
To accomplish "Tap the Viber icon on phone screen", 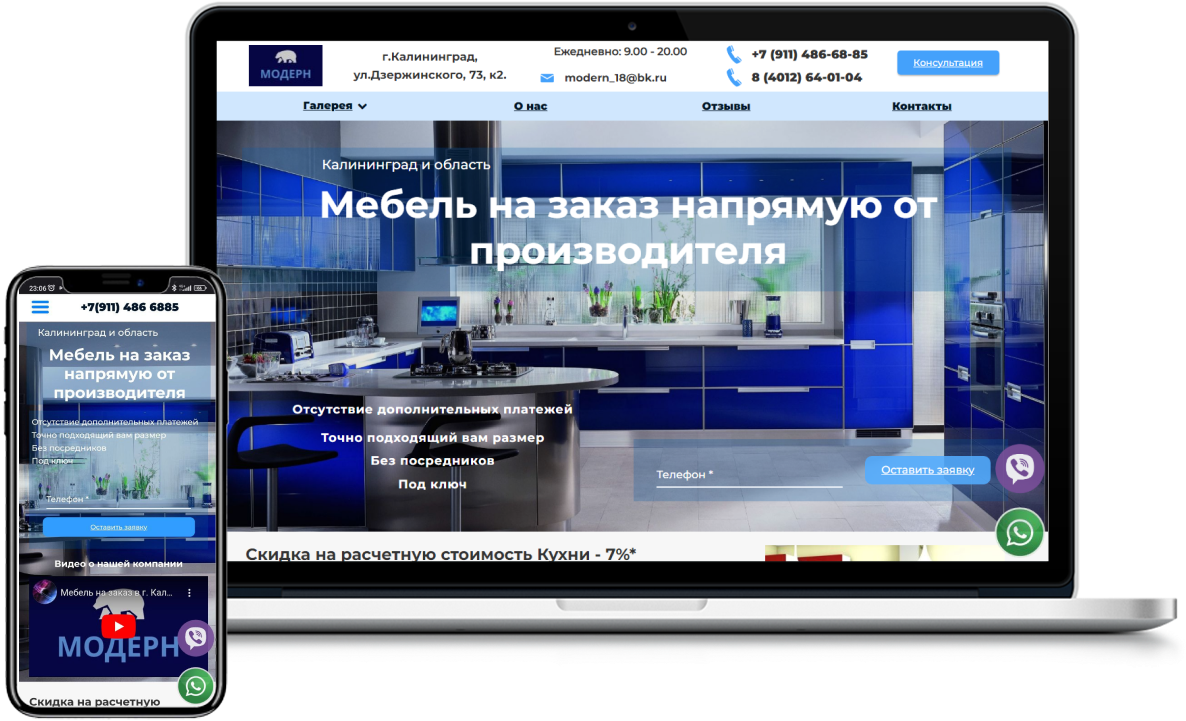I will pyautogui.click(x=195, y=637).
